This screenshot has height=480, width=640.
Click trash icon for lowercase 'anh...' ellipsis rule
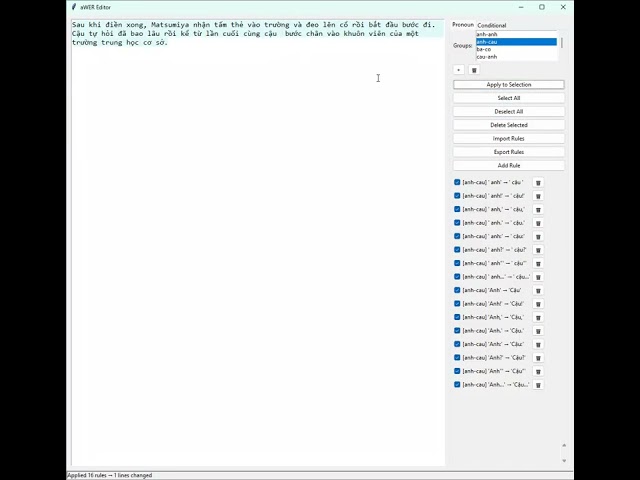[x=538, y=277]
